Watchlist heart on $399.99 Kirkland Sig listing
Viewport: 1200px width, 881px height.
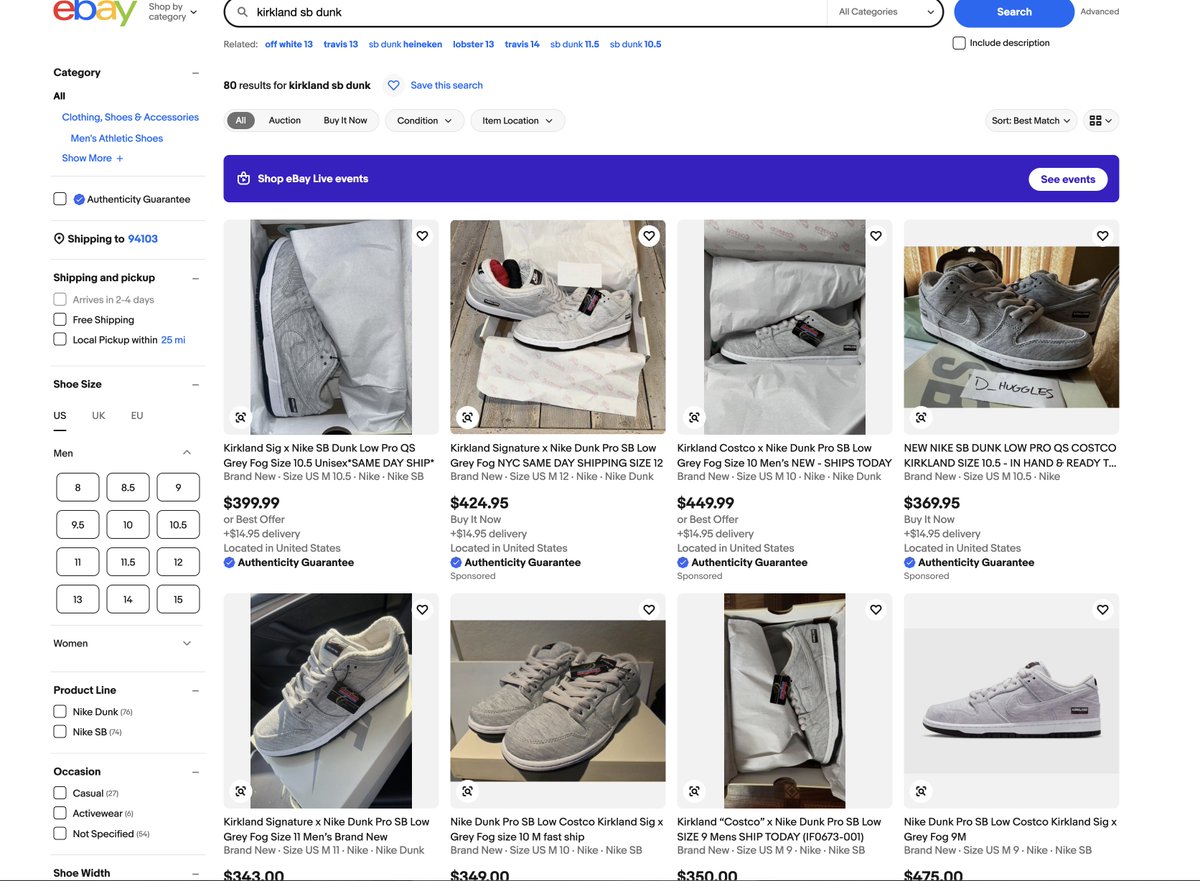tap(422, 236)
